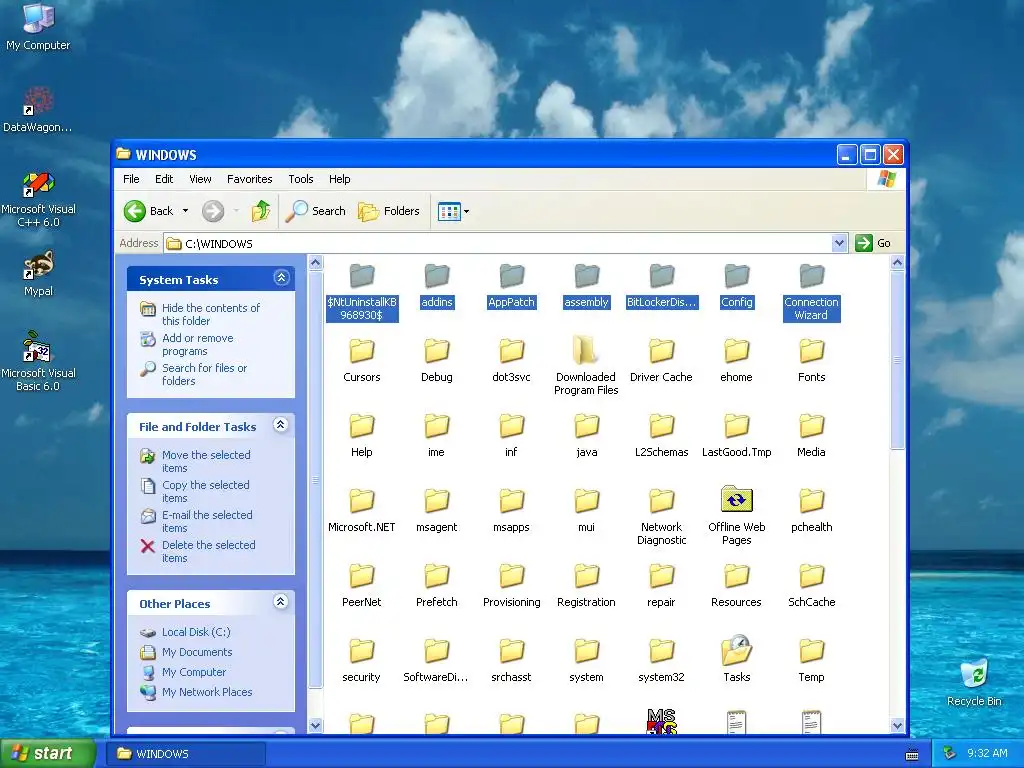Click Copy the selected items link

click(x=206, y=491)
